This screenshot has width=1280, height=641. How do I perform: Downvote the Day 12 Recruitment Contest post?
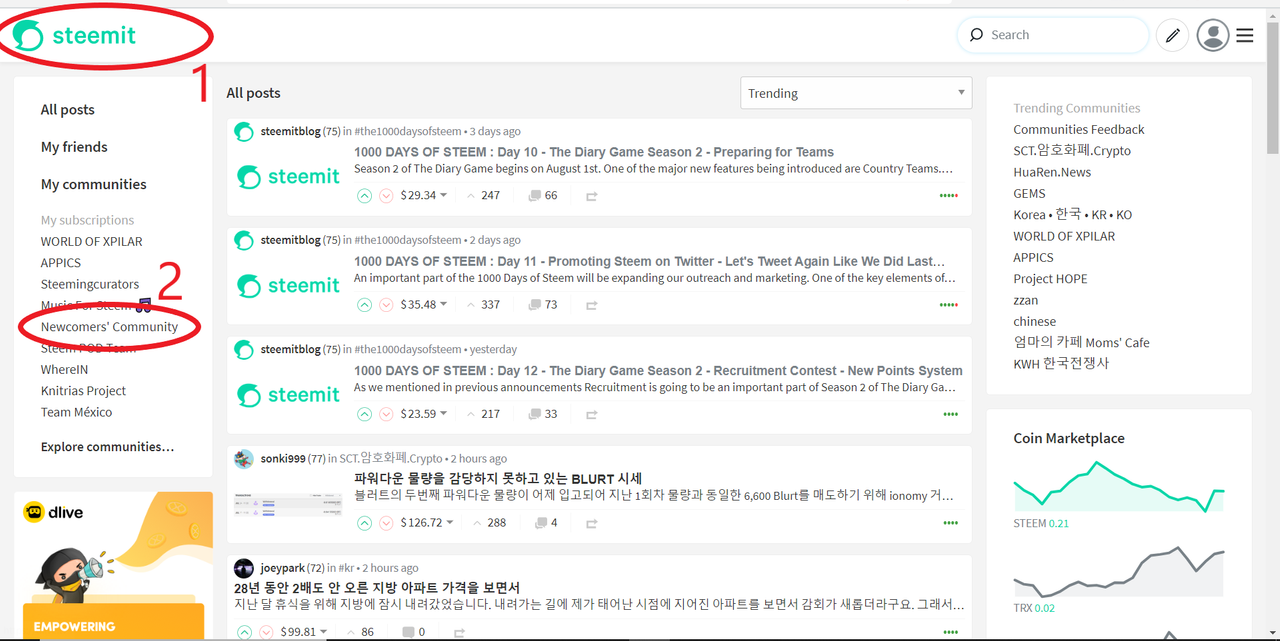tap(386, 414)
